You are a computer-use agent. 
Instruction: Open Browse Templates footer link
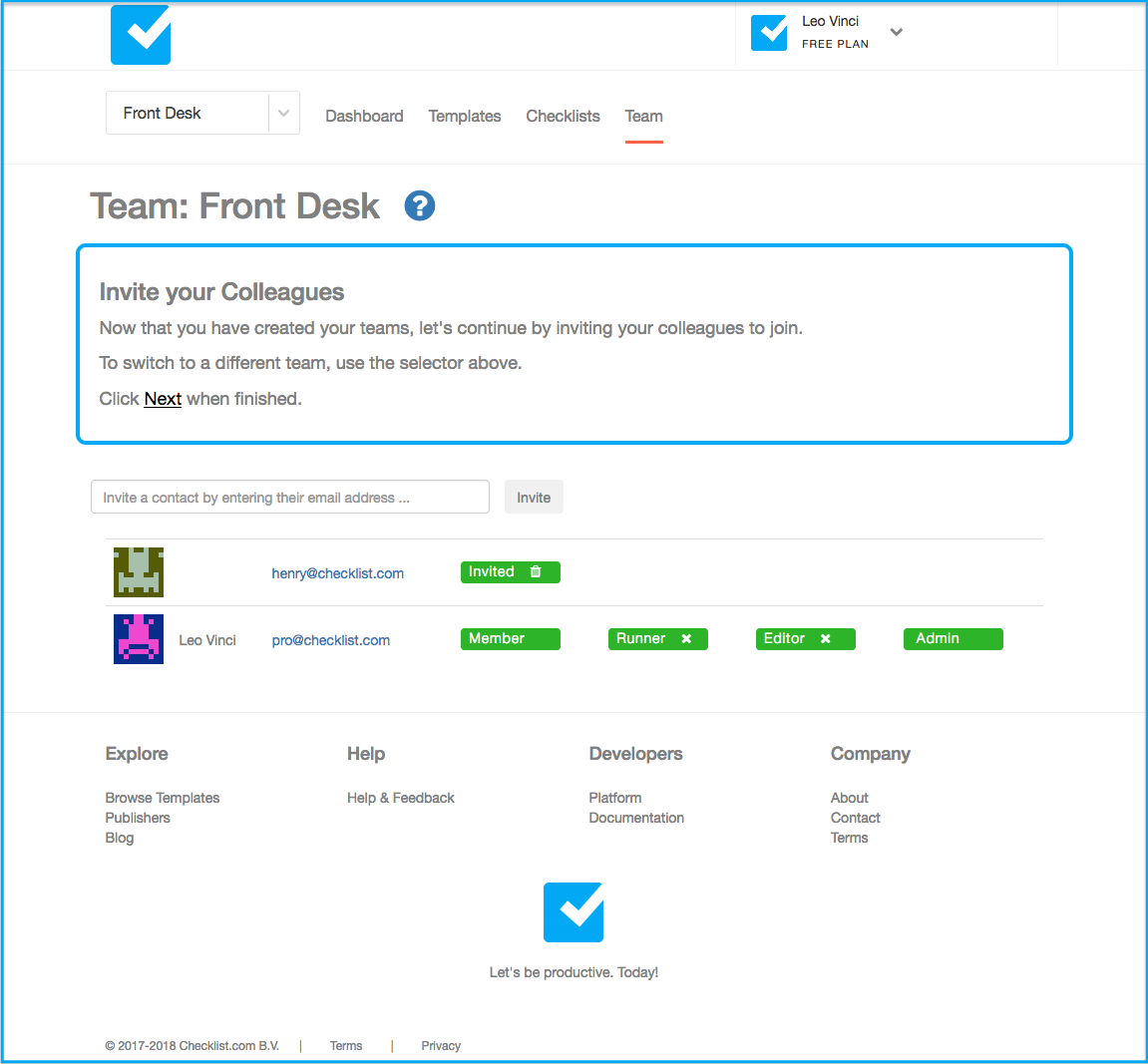point(163,798)
